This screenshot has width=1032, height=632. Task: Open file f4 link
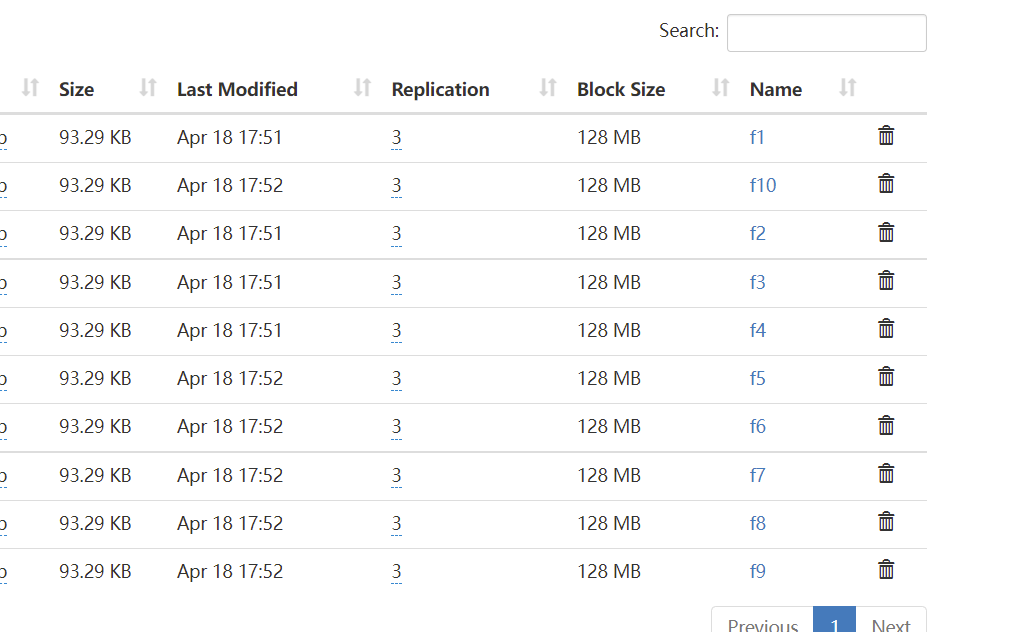(757, 330)
